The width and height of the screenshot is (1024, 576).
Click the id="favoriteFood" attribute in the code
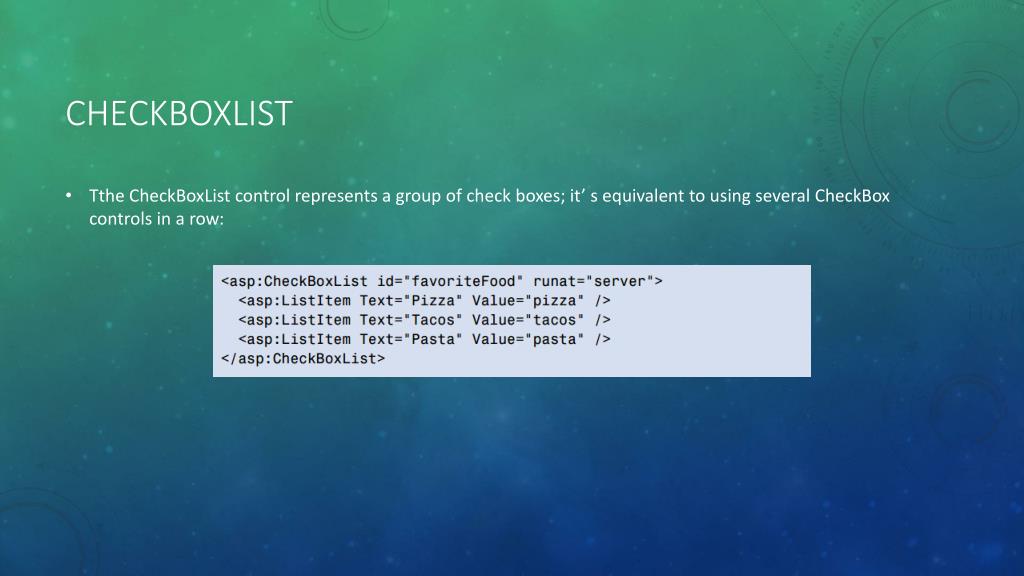point(451,281)
